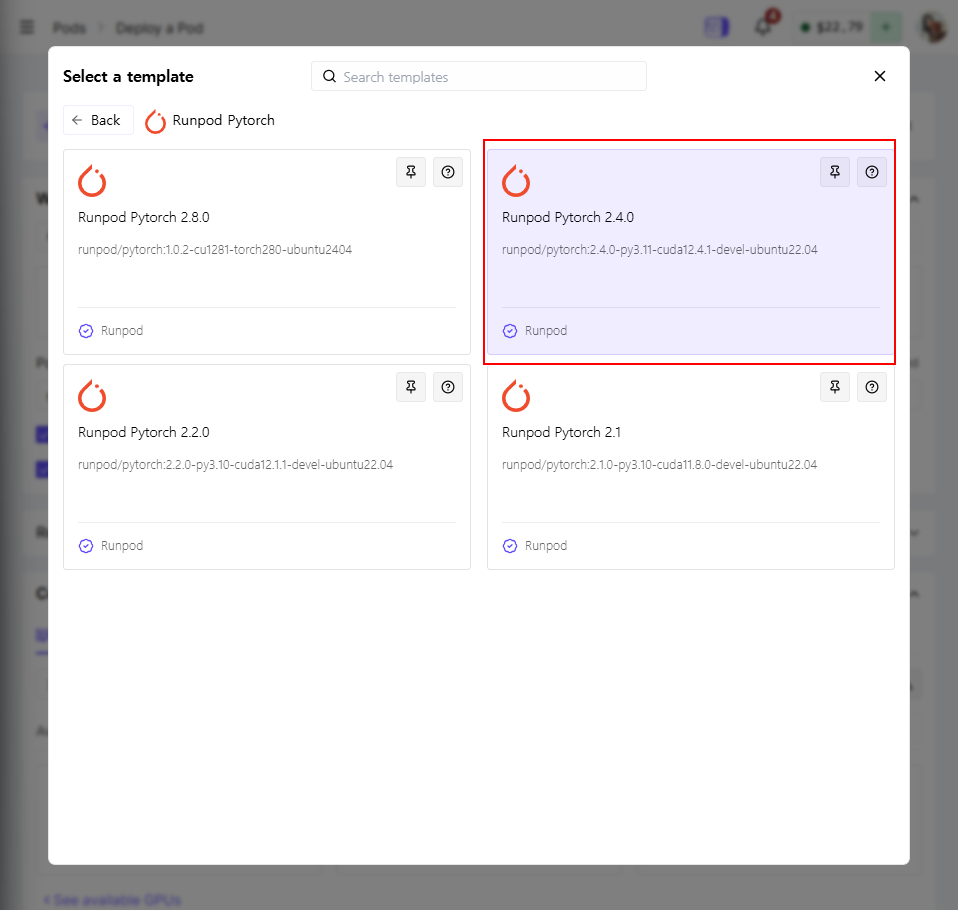Select the Runpod Pytorch 2.2.0 title
Viewport: 958px width, 910px height.
(x=144, y=433)
